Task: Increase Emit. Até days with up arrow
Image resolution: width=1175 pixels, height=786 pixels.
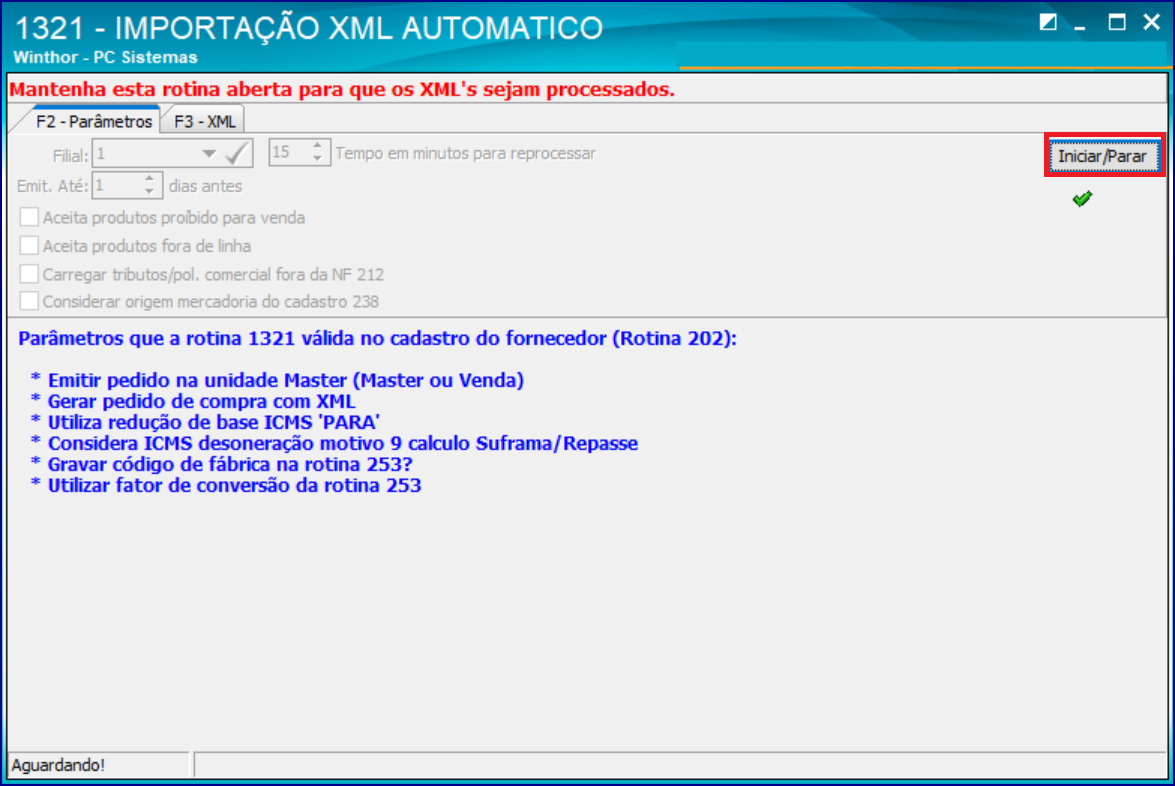Action: [150, 178]
